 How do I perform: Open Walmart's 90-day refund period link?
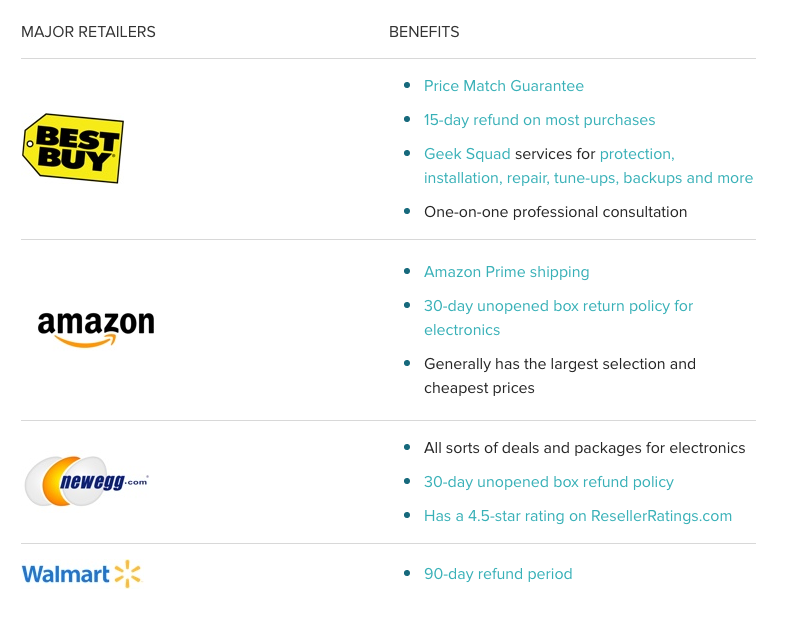[498, 573]
